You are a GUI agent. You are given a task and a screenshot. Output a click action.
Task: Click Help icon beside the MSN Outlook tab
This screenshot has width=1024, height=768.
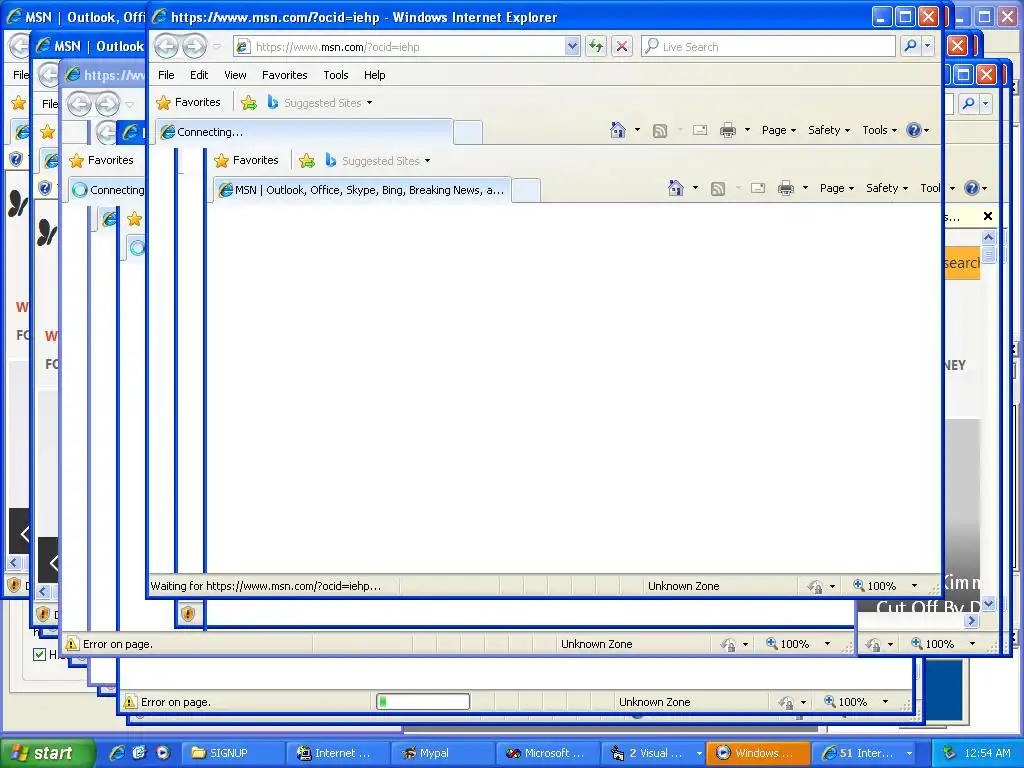[x=972, y=188]
